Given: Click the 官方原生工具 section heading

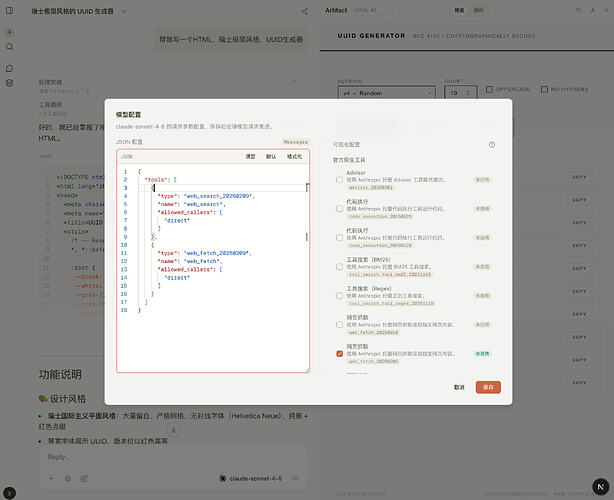Looking at the screenshot, I should [349, 160].
